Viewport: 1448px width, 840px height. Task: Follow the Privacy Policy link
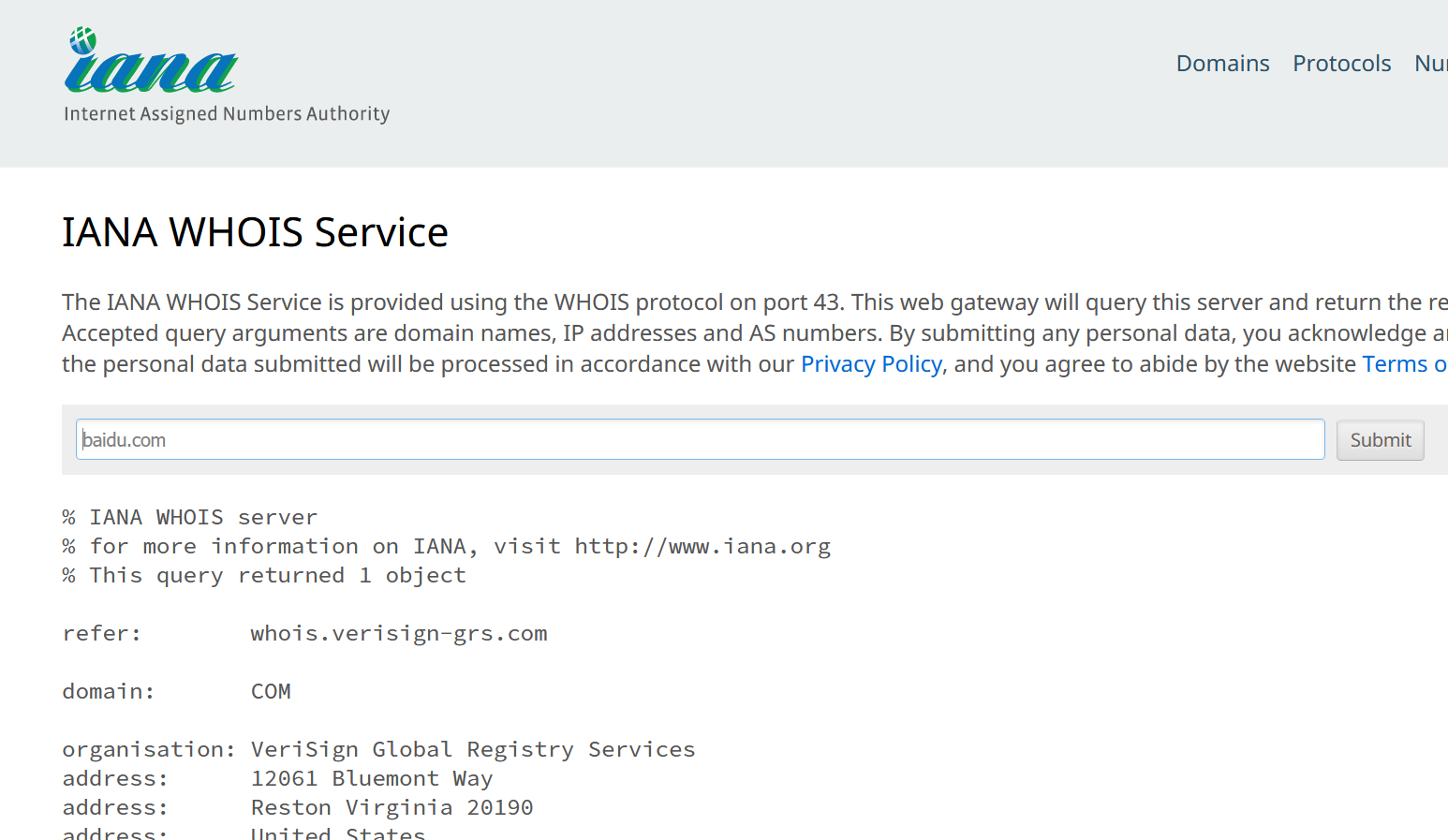coord(871,364)
